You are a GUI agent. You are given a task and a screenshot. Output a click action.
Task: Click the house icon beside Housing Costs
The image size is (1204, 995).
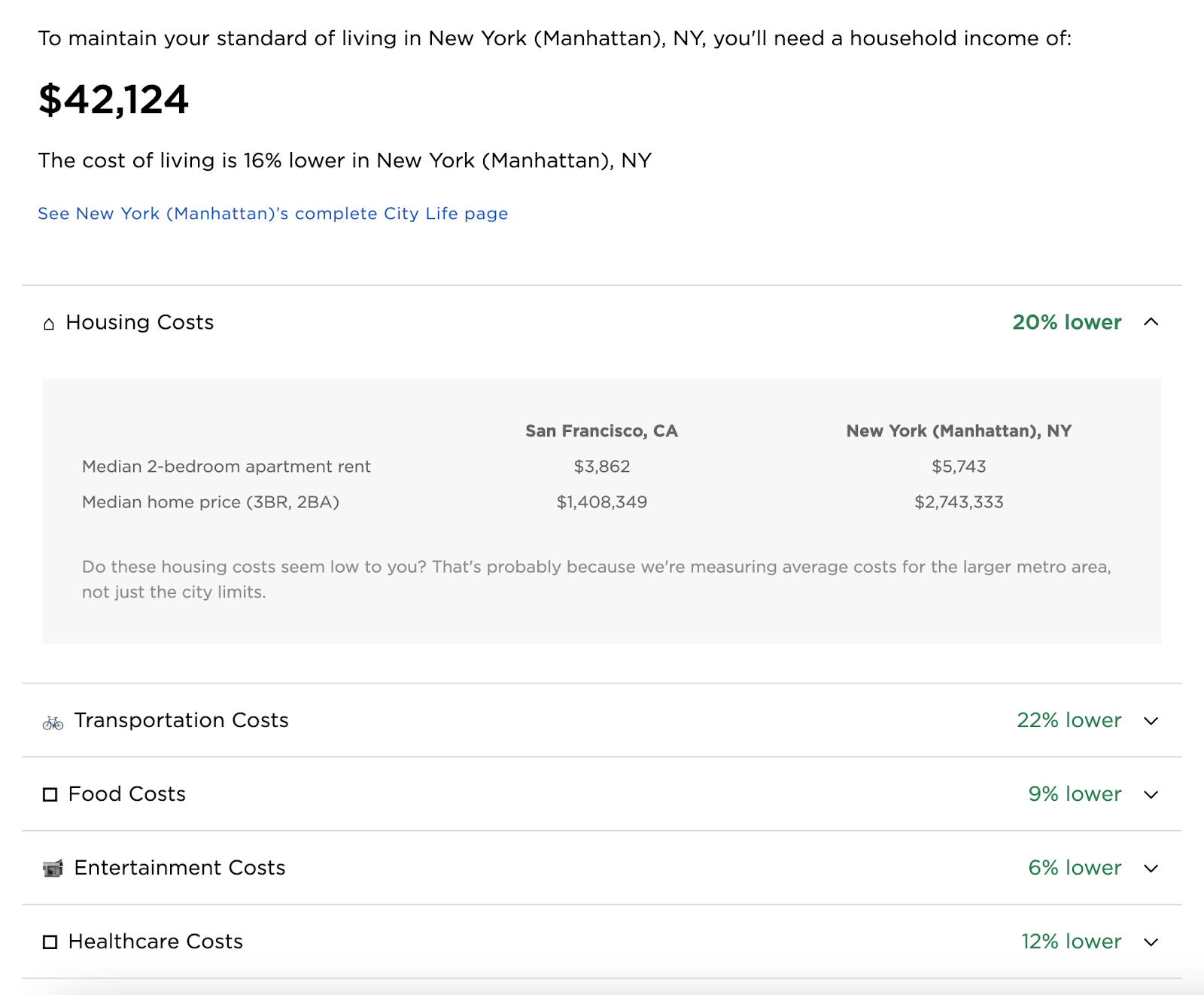48,323
